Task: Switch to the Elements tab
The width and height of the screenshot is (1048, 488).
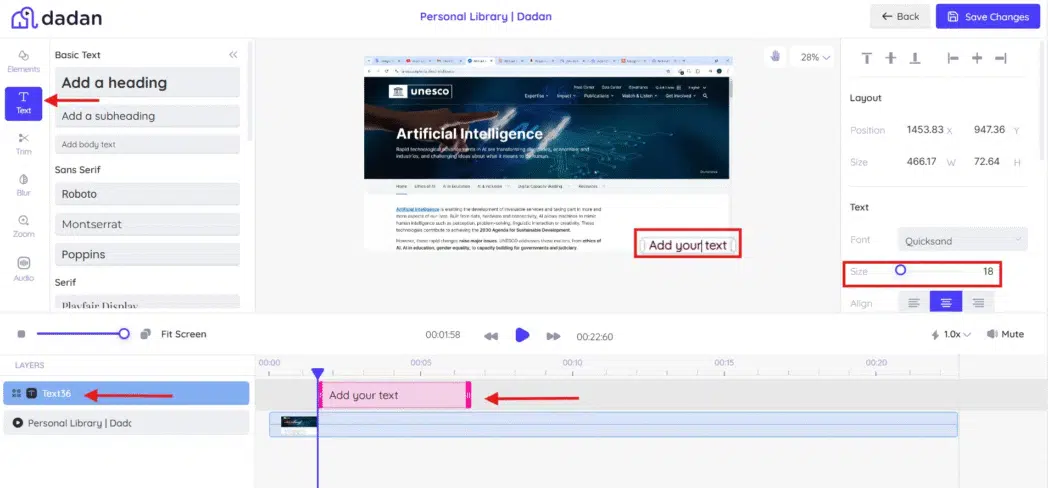Action: tap(23, 60)
